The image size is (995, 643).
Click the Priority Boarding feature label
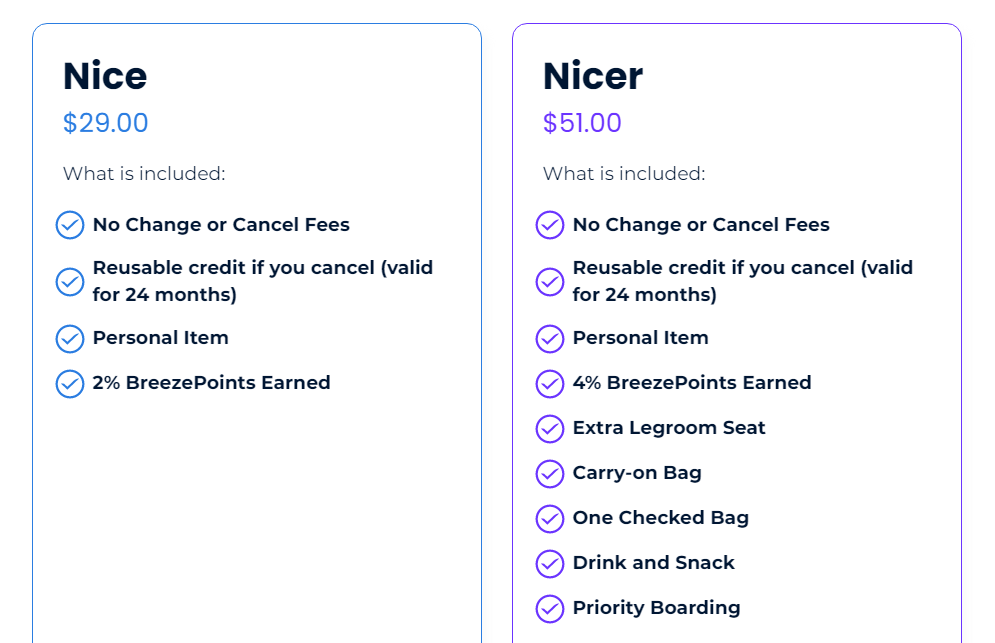coord(656,608)
